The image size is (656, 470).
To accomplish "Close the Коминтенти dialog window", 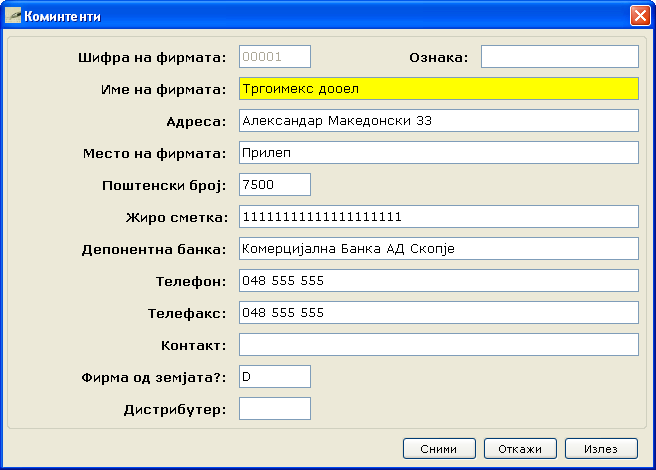I will click(x=639, y=16).
